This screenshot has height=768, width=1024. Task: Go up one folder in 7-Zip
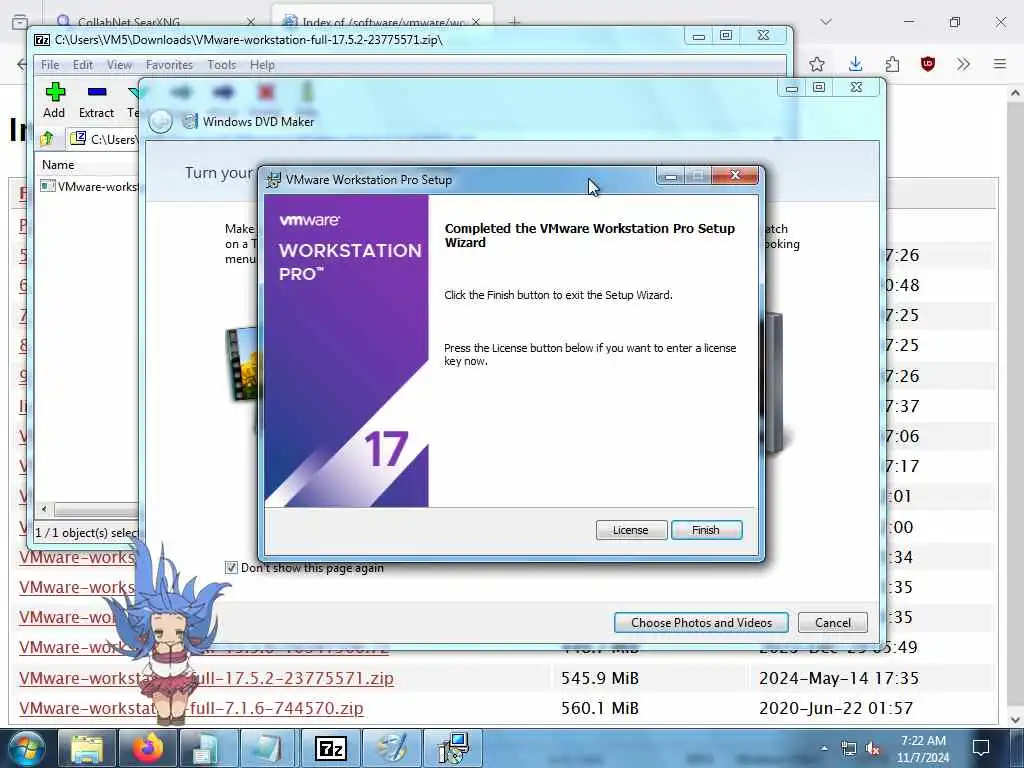(47, 138)
